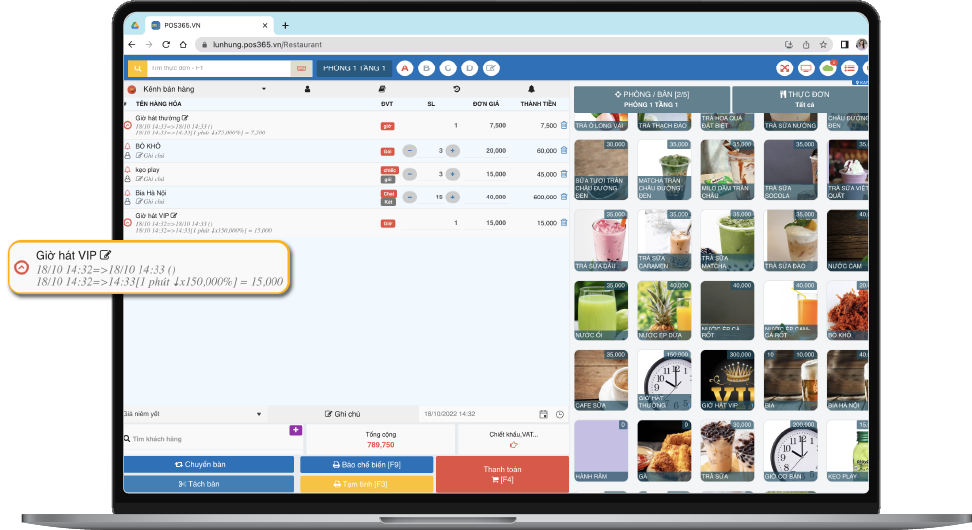Click the red crossed-arrows shuffle icon
972x530 pixels.
[x=785, y=68]
